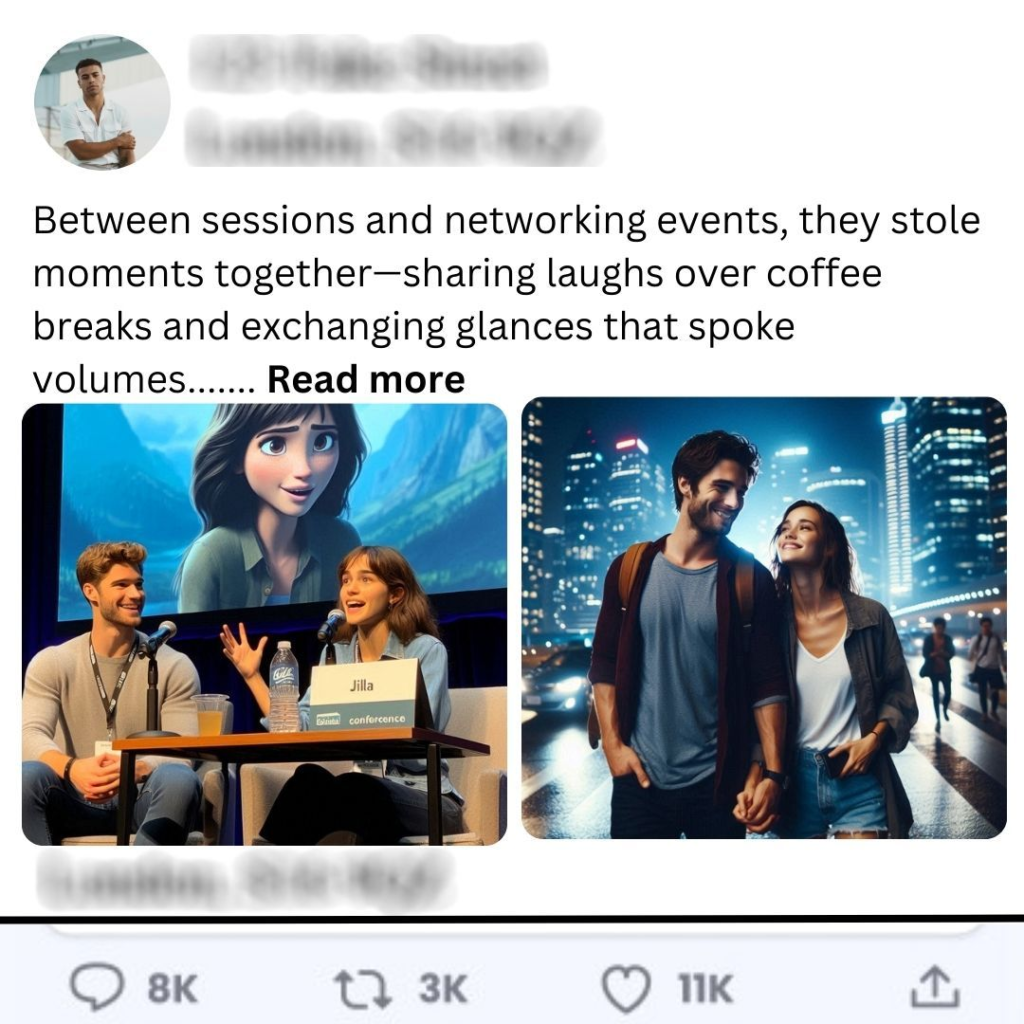
Task: Click the share upload icon
Action: pyautogui.click(x=935, y=987)
